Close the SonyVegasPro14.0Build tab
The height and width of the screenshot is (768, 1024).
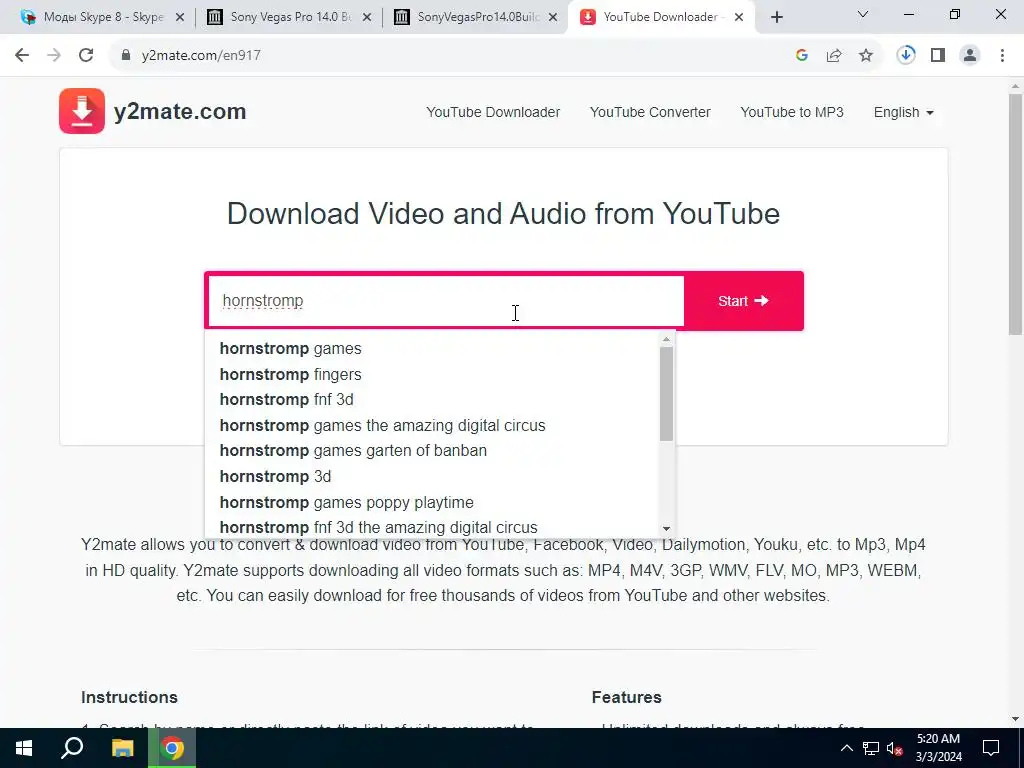pos(553,17)
